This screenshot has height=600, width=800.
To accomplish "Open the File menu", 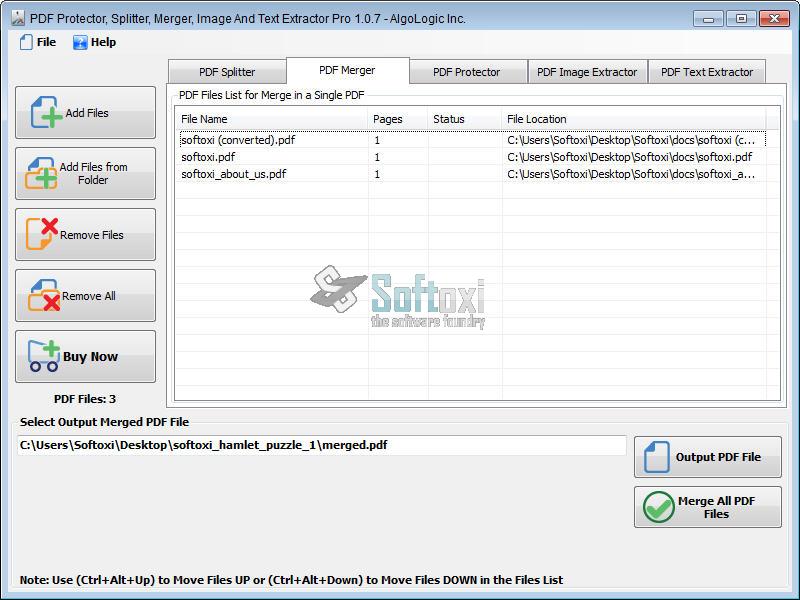I will click(38, 42).
